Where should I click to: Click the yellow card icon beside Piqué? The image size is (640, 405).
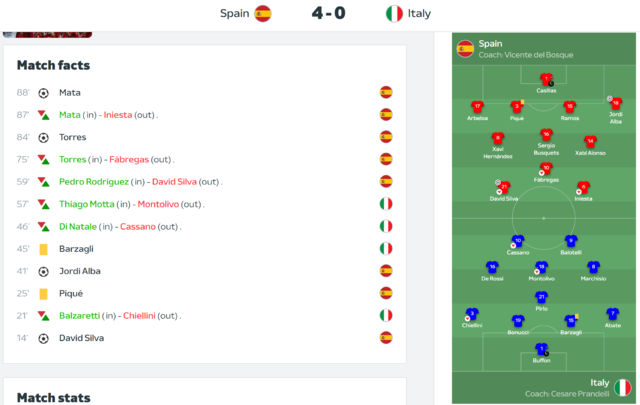point(43,294)
